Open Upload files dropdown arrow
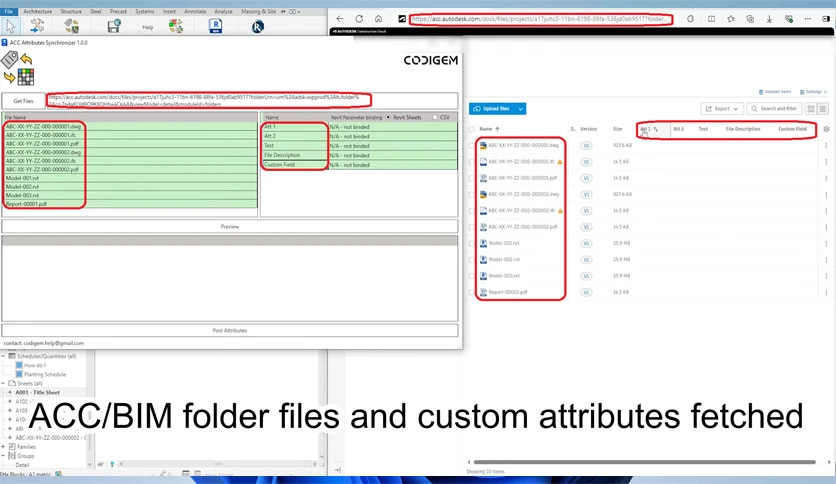Screen dimensions: 836x484 pos(520,109)
